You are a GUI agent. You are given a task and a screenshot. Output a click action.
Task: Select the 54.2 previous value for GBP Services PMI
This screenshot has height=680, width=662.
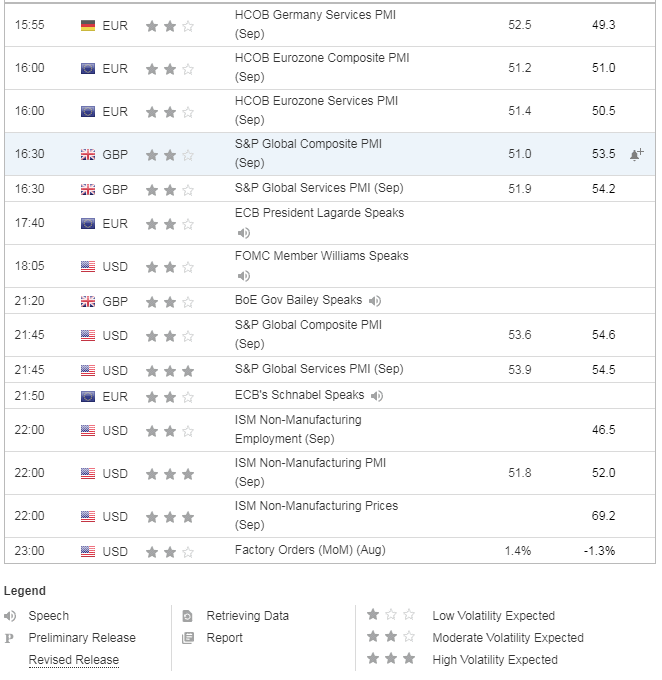click(603, 189)
